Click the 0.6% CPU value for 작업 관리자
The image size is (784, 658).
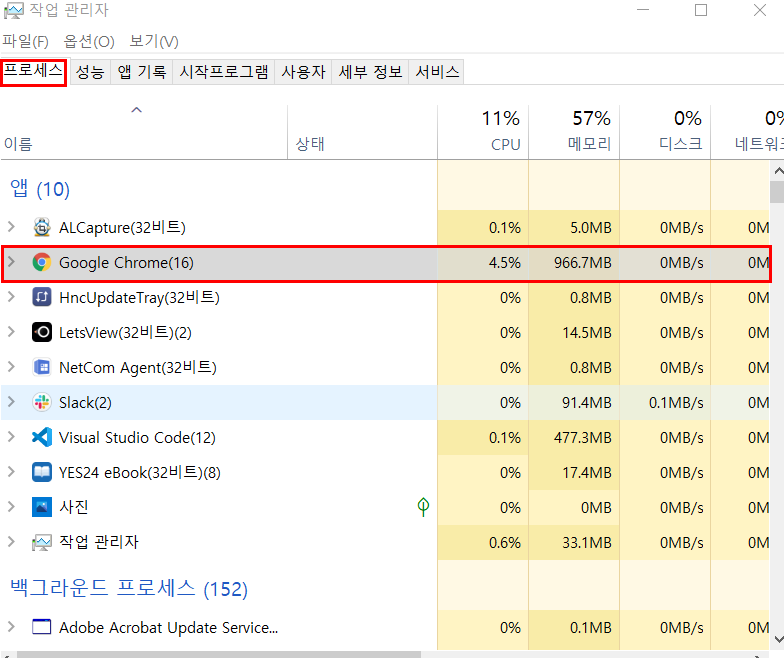504,542
